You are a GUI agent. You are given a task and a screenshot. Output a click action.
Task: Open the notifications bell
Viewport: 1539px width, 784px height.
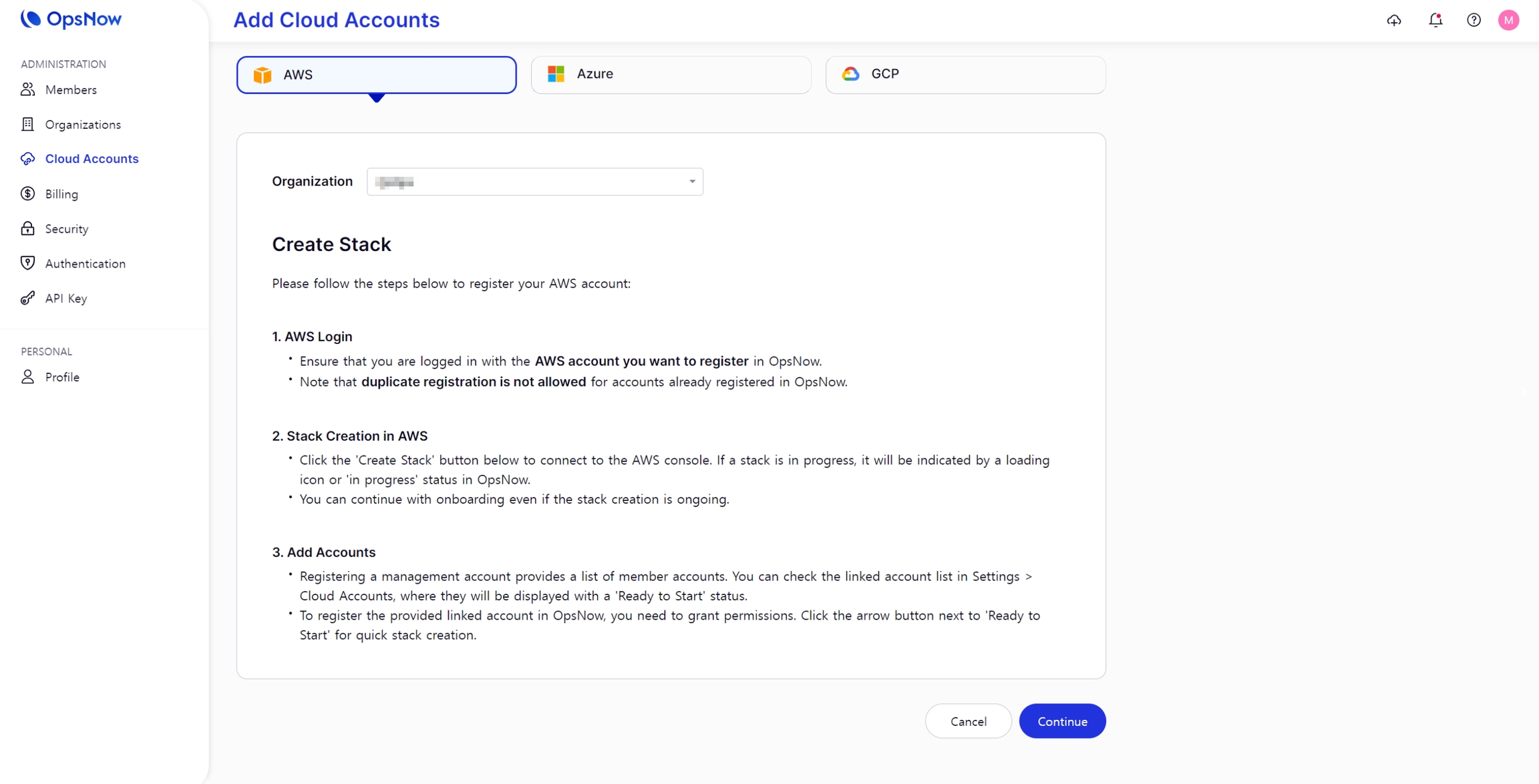(x=1435, y=20)
